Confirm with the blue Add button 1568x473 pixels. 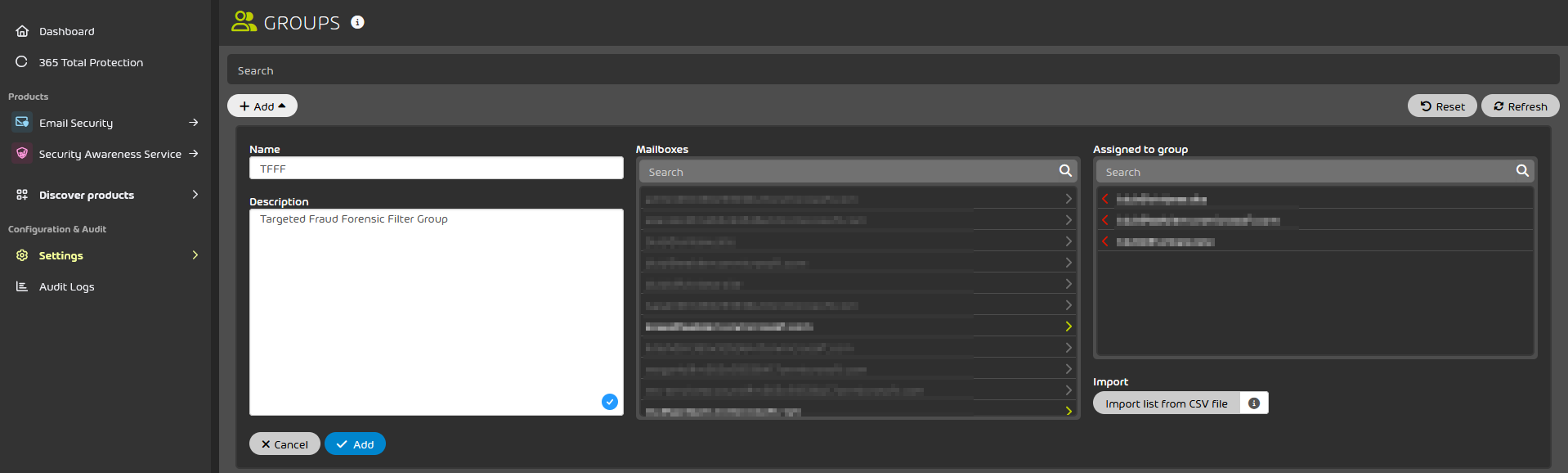coord(355,444)
